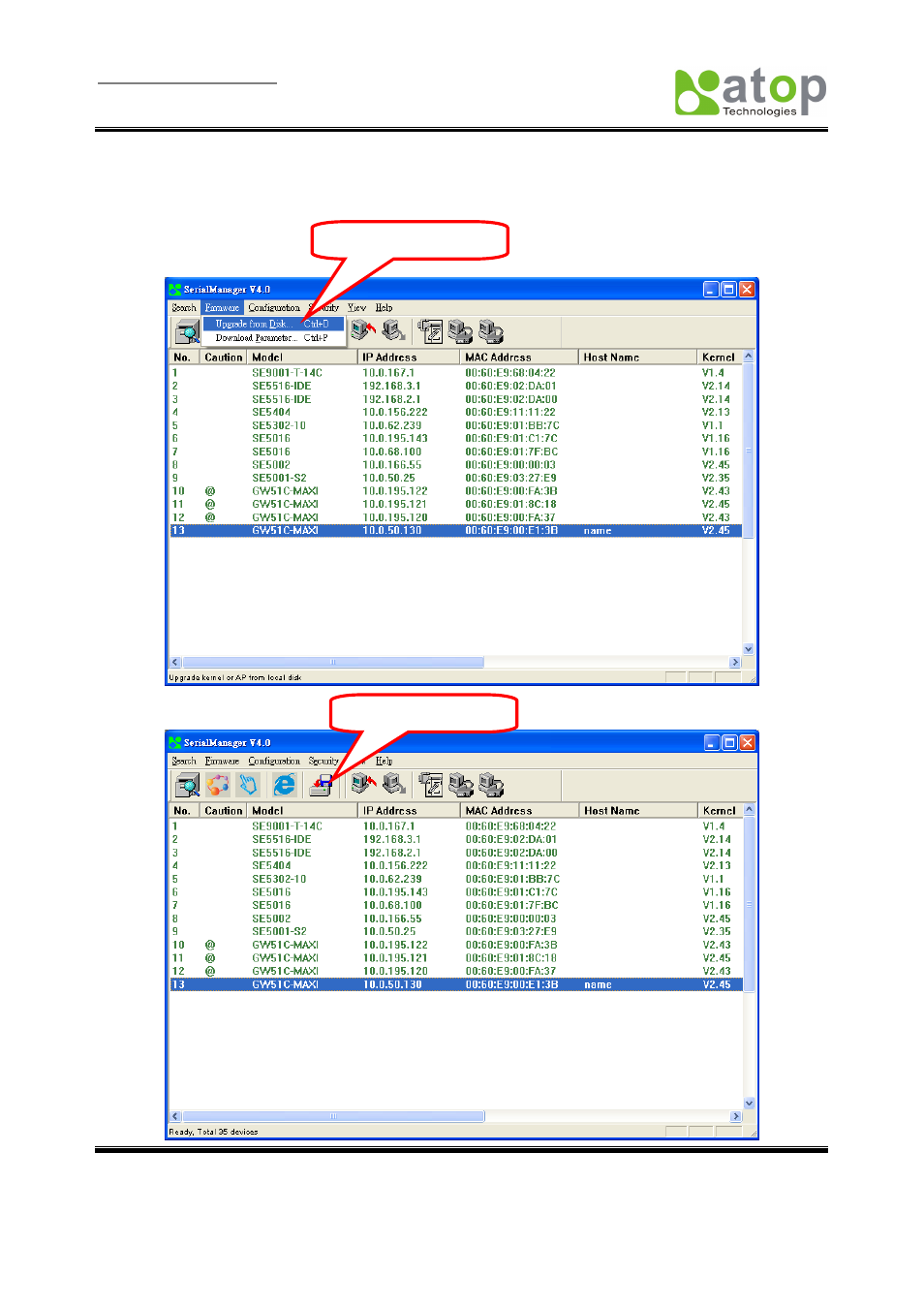
Task: Open the Firmware menu in lower window
Action: pyautogui.click(x=222, y=762)
